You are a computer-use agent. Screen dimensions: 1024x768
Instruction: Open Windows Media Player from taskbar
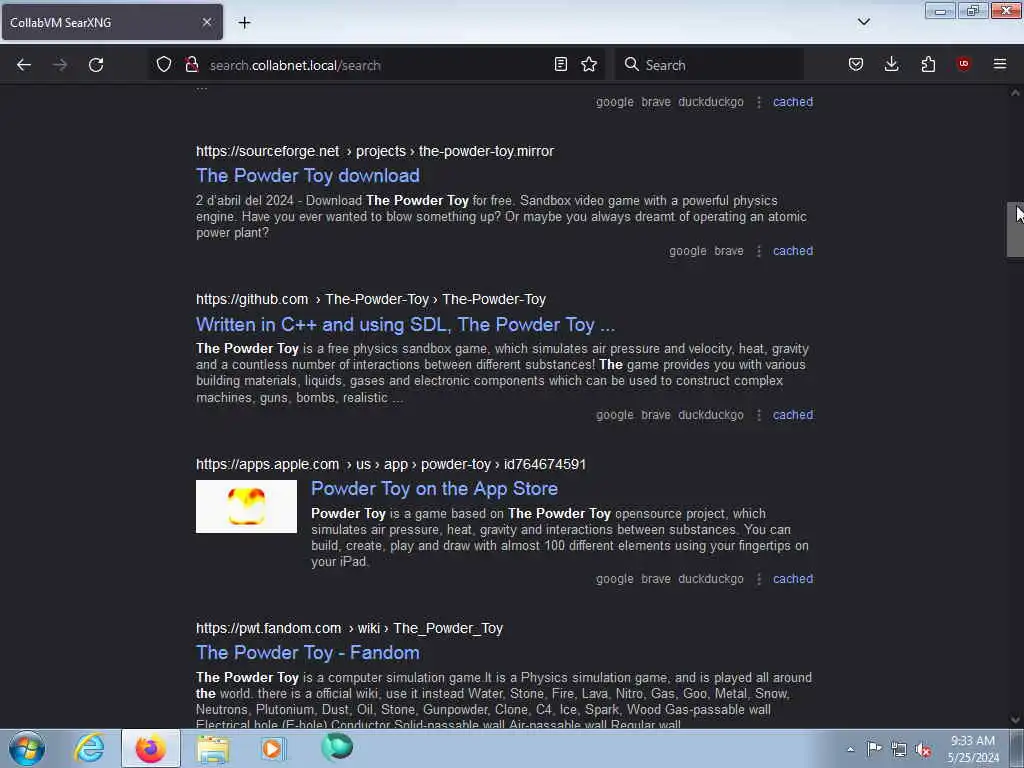(x=272, y=748)
